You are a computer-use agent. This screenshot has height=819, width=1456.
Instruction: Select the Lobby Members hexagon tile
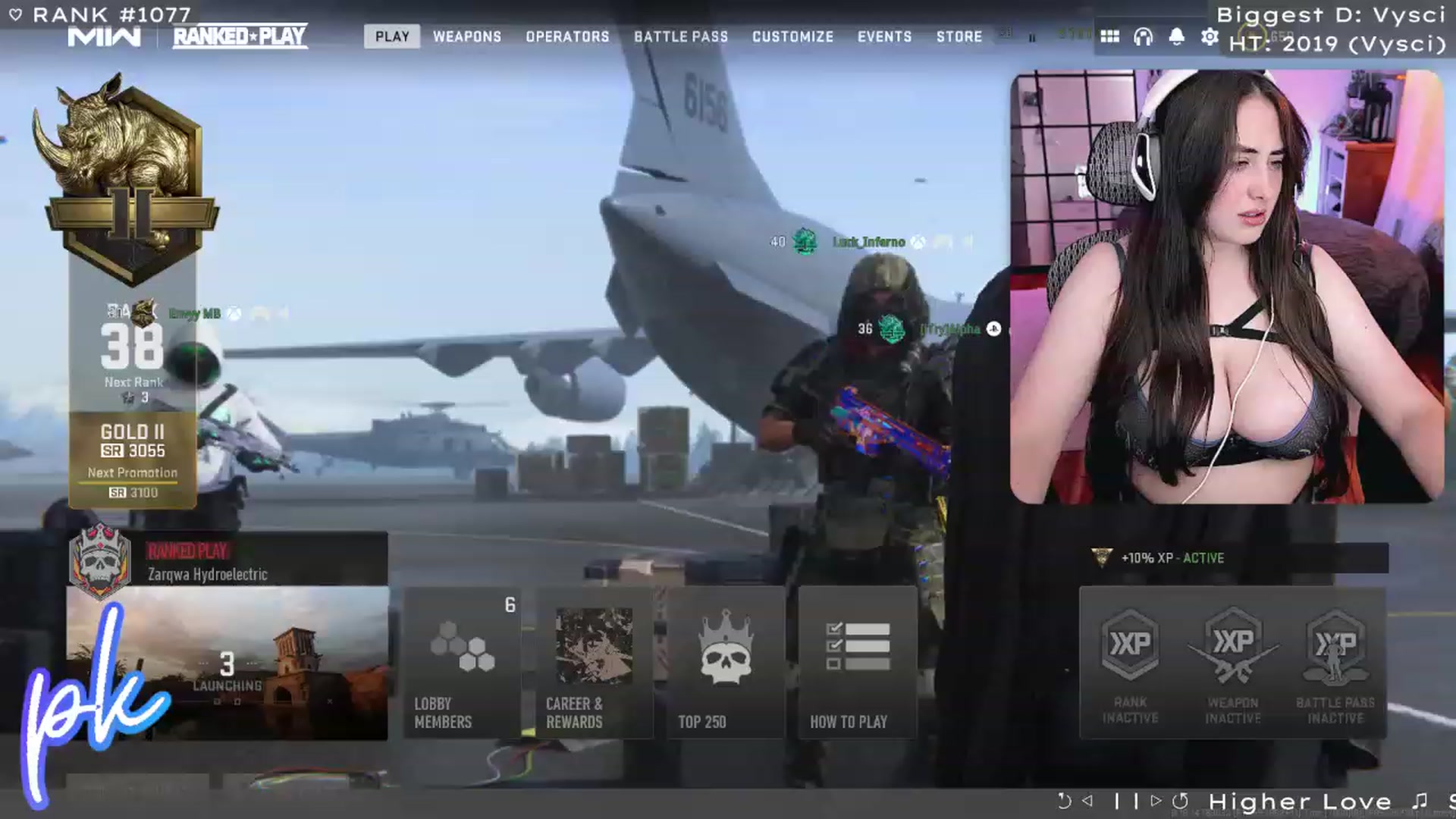[462, 663]
